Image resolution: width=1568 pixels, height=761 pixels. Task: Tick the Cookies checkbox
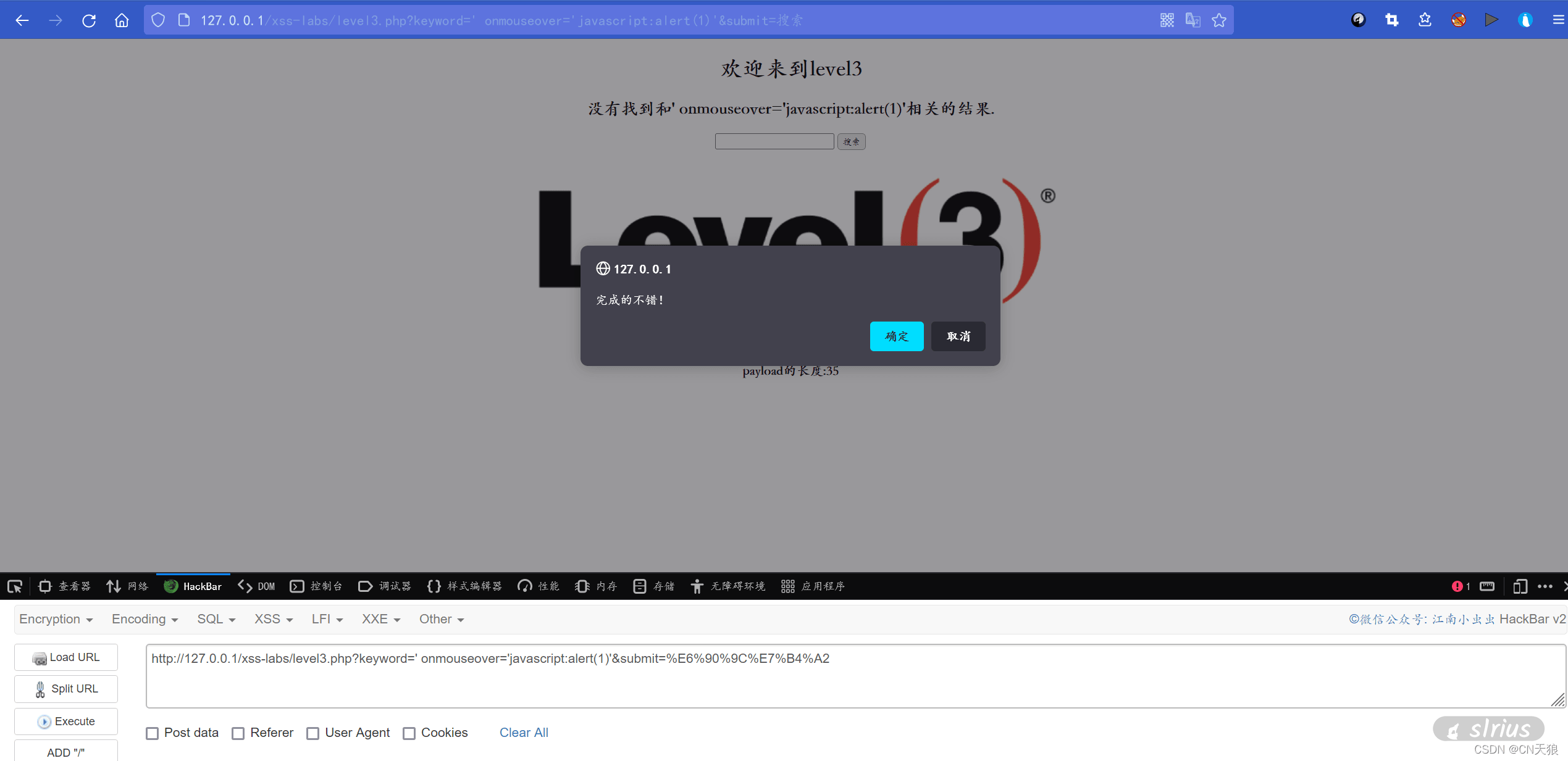pos(409,733)
